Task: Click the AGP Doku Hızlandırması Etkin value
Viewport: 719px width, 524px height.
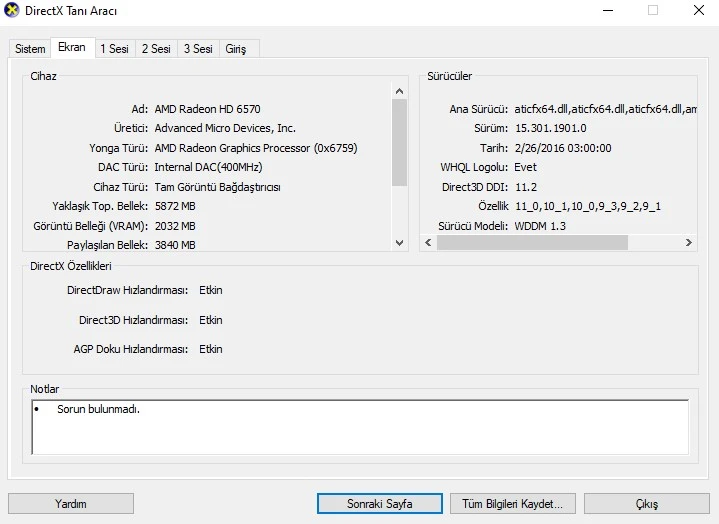Action: point(211,349)
